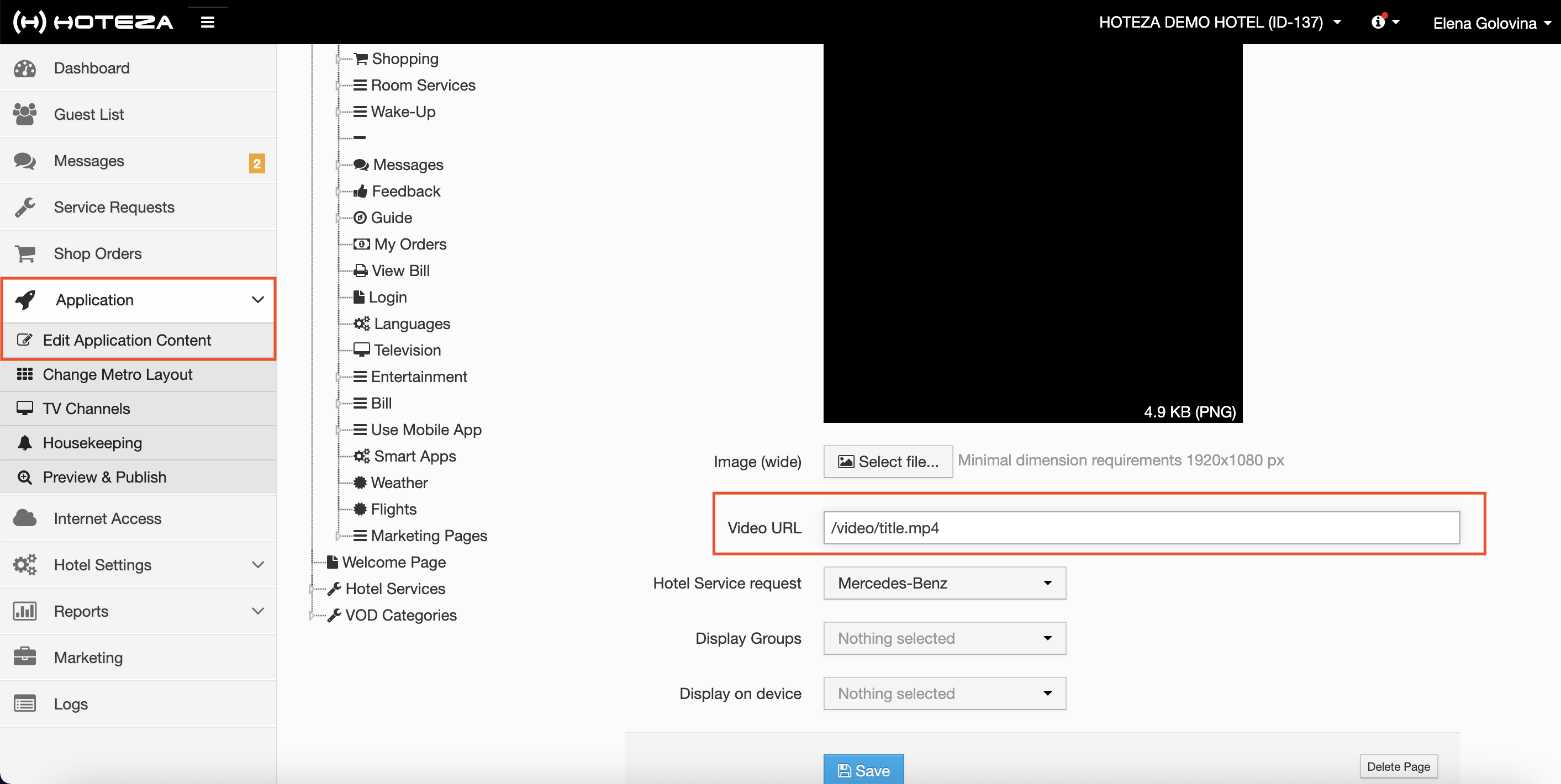Expand Hotel Settings chevron

(258, 565)
